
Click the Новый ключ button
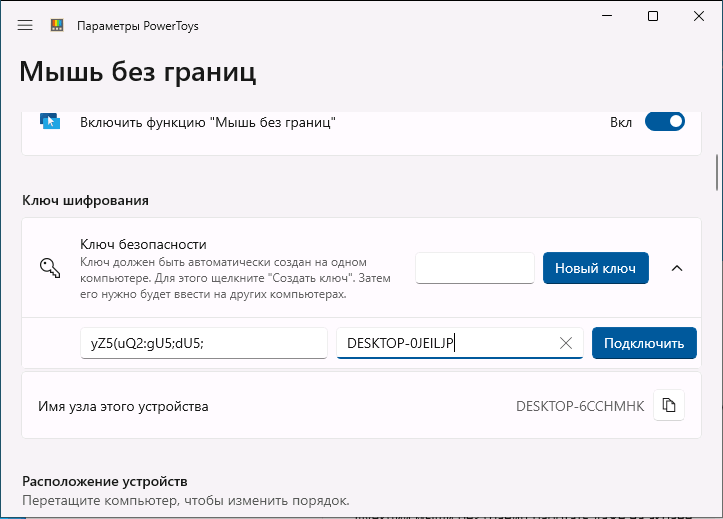click(596, 268)
